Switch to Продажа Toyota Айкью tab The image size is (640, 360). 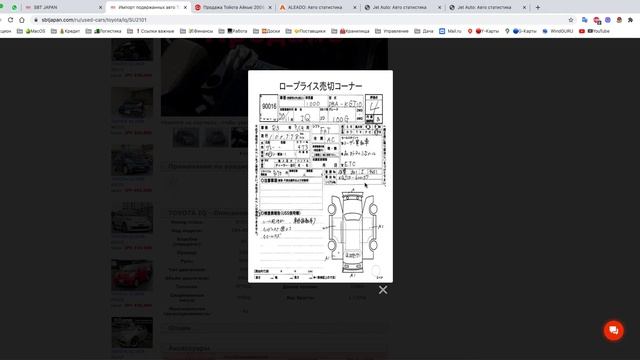point(233,7)
